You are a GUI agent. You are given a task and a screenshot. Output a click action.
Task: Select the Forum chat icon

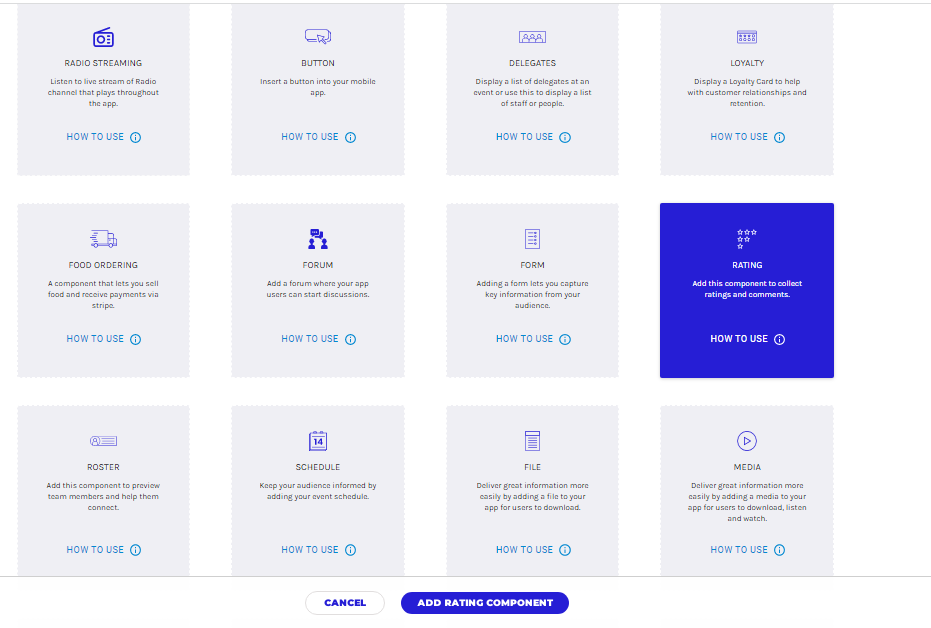[318, 239]
